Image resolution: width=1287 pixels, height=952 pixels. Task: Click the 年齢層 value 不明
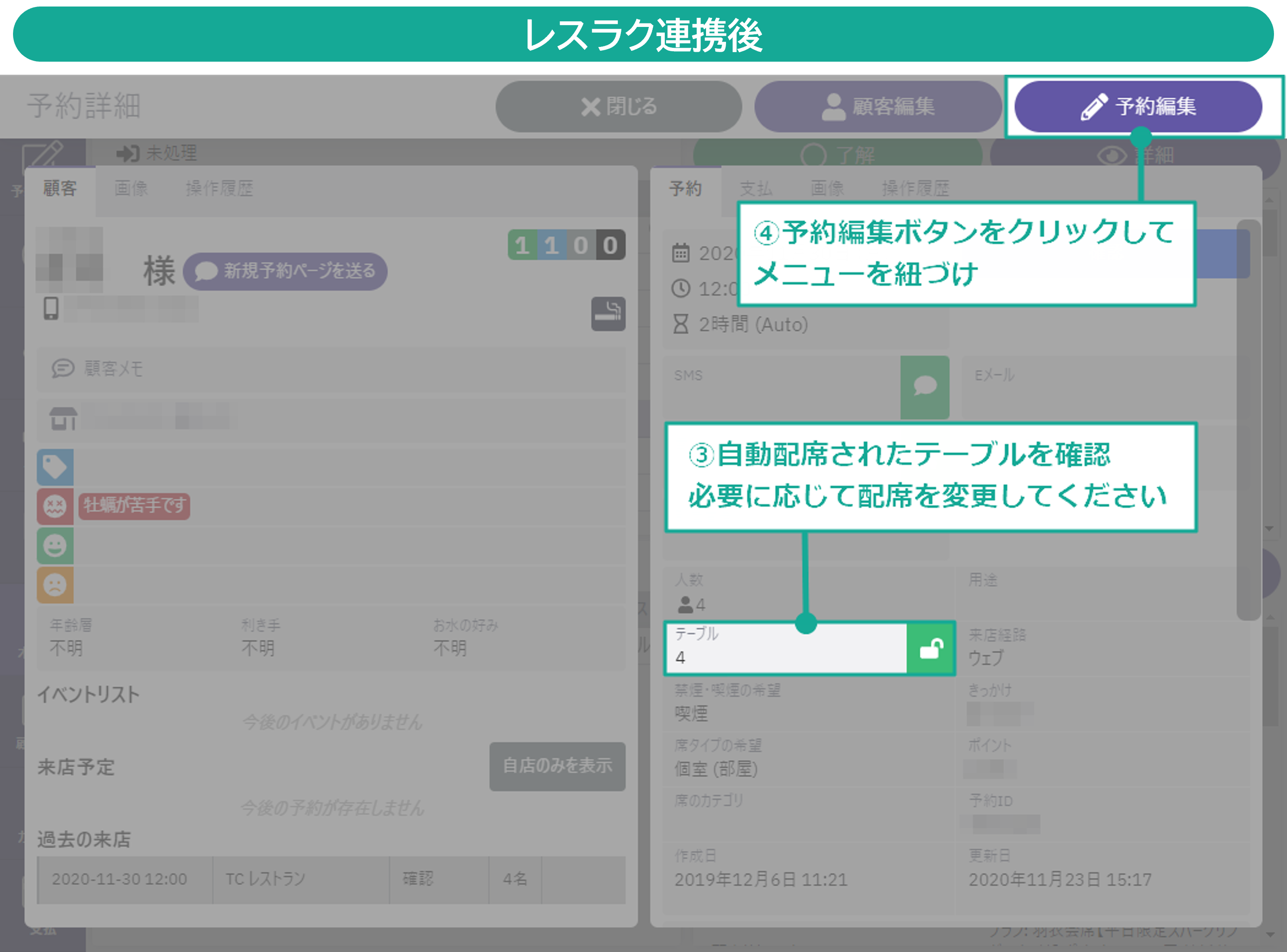point(66,649)
